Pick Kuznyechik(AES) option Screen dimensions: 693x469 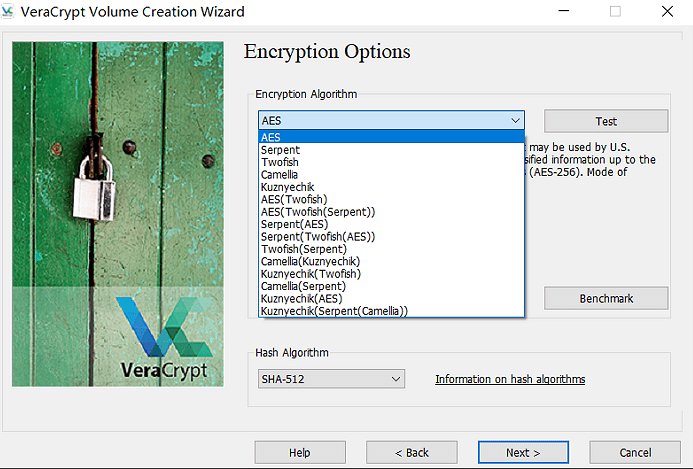click(x=391, y=298)
